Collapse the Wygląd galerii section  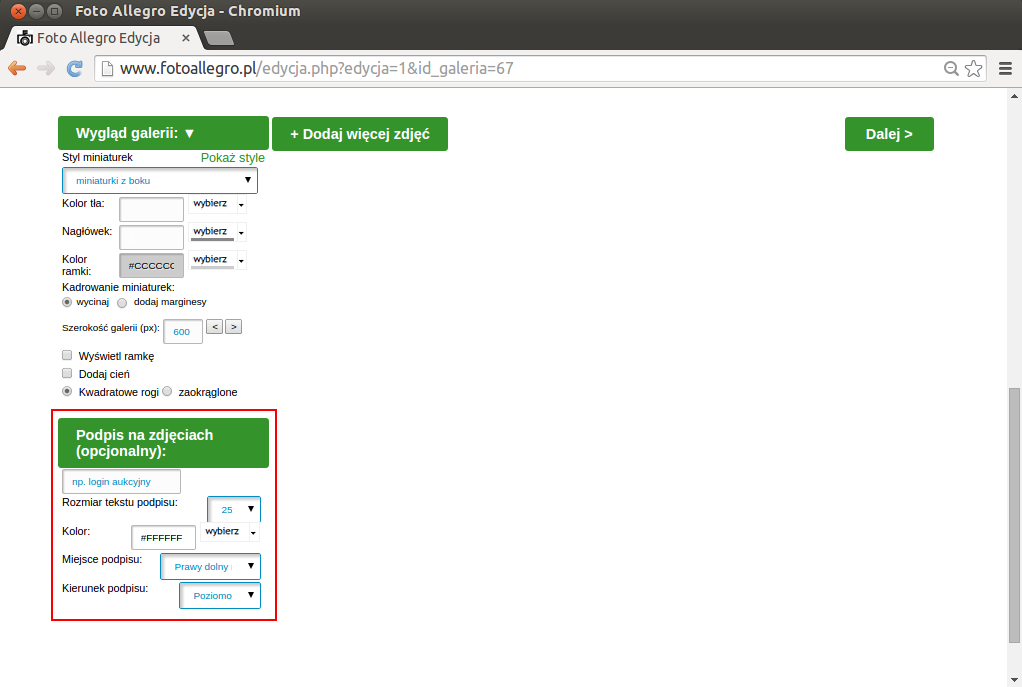point(164,133)
